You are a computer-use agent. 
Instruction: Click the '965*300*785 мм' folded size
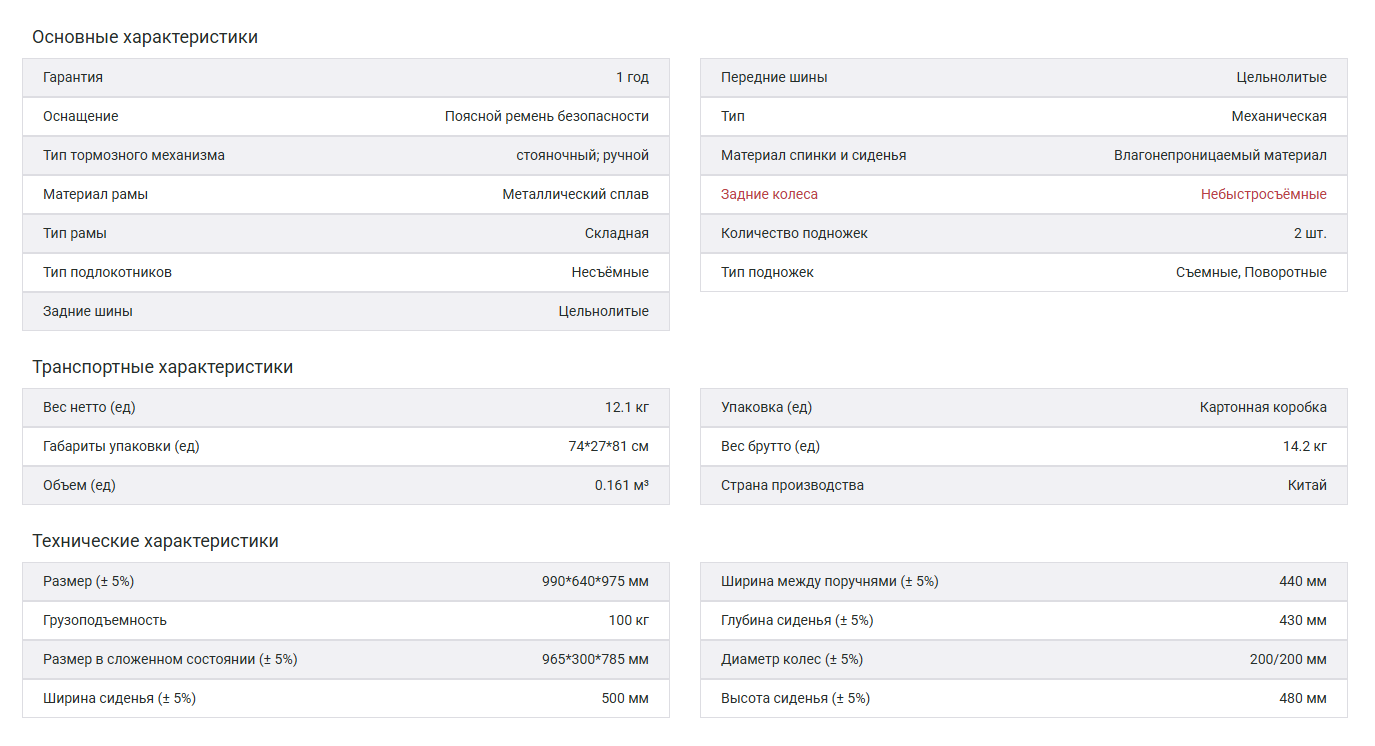click(595, 659)
